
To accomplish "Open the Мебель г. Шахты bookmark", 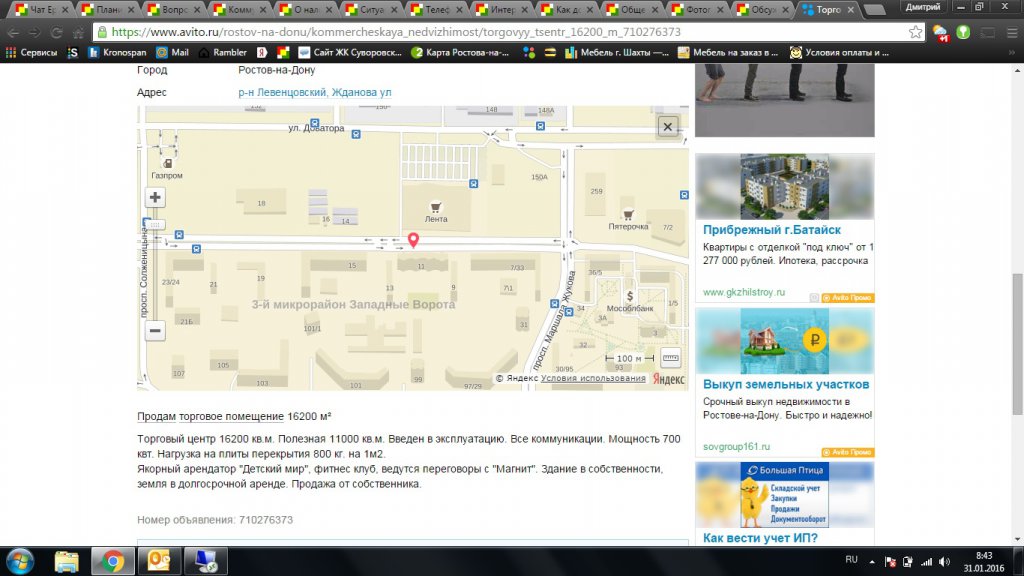I will pos(617,52).
